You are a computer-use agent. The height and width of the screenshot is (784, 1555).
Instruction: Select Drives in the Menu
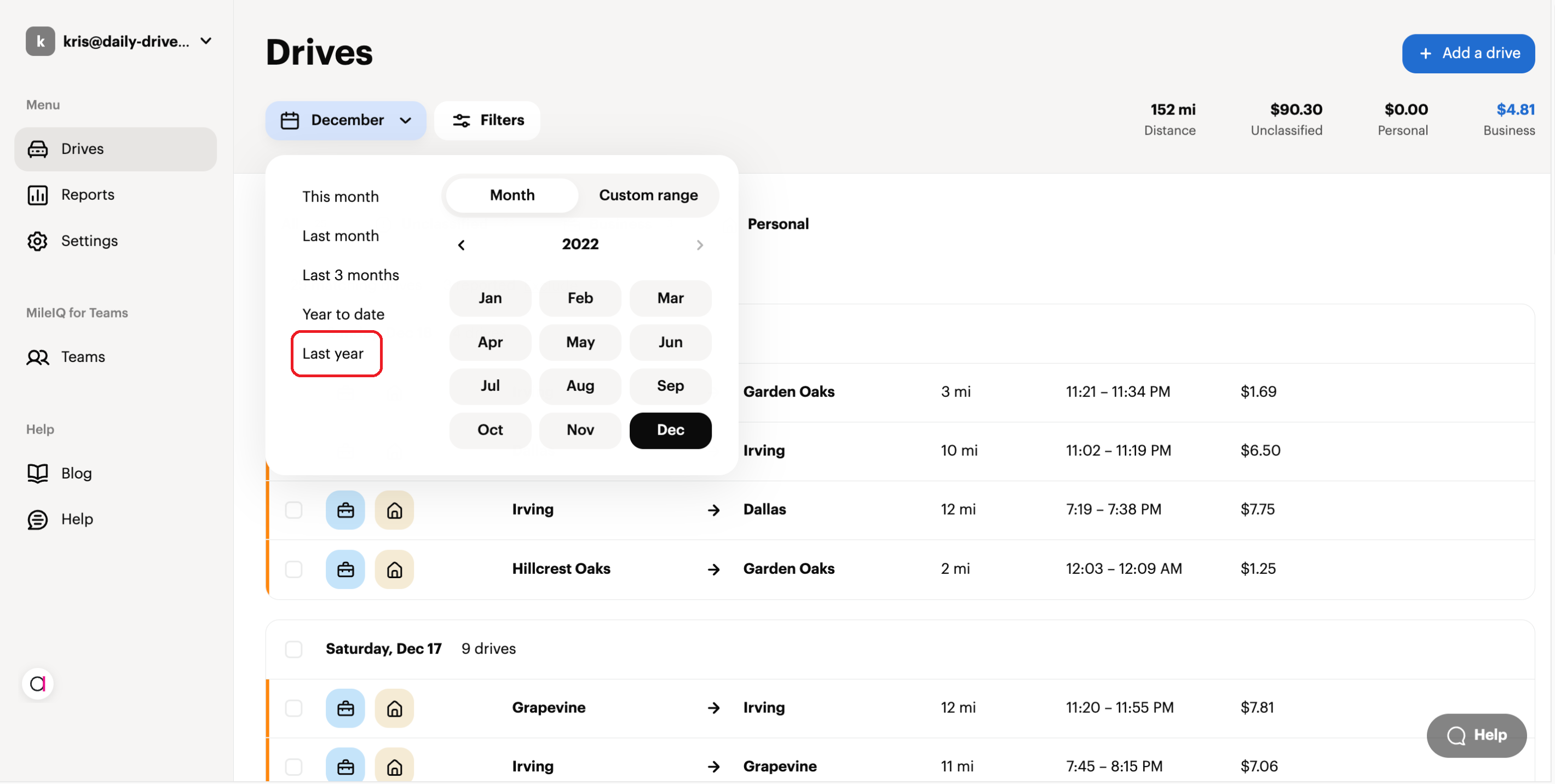point(82,148)
